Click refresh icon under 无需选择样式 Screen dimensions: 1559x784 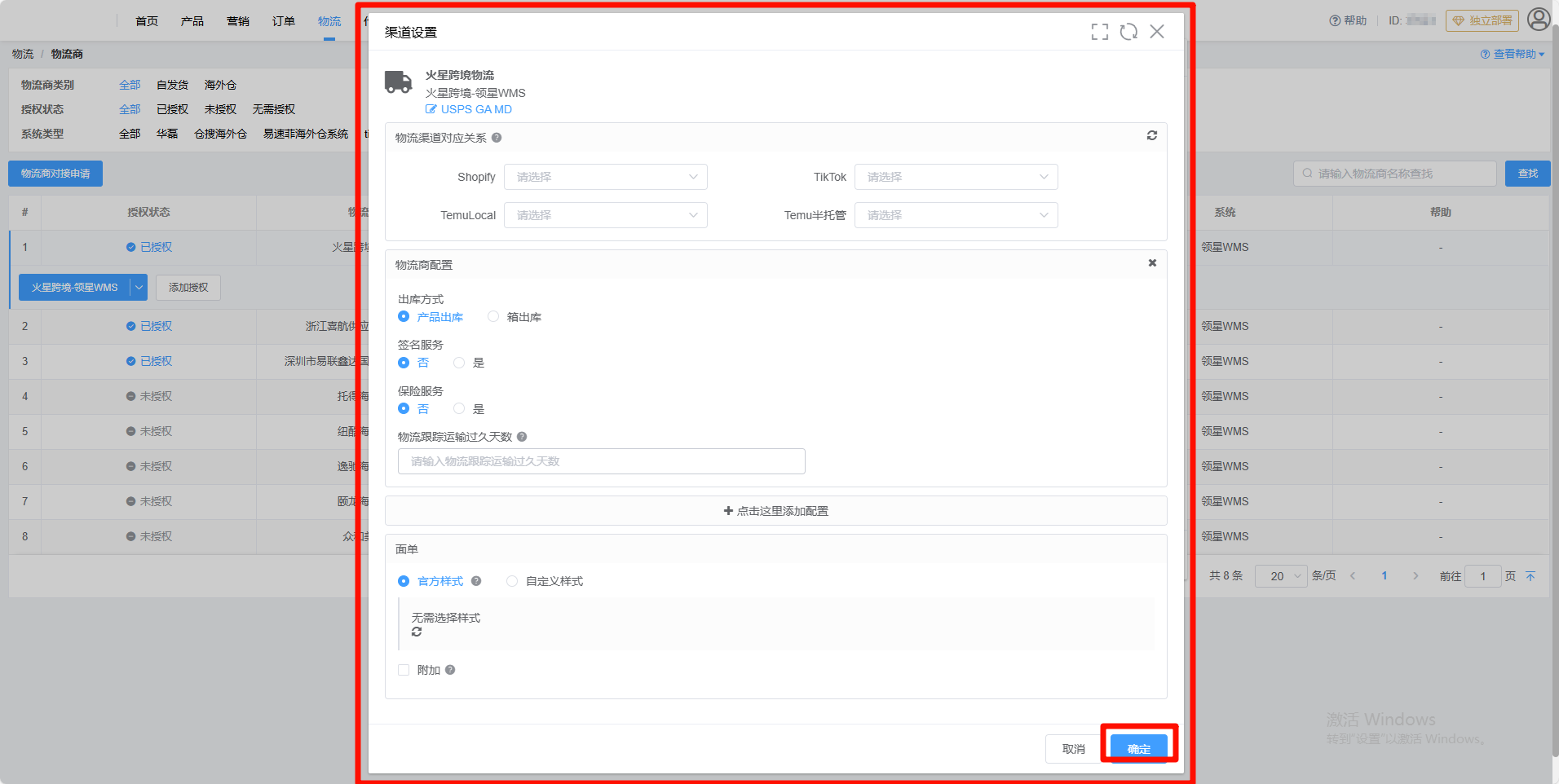(417, 632)
